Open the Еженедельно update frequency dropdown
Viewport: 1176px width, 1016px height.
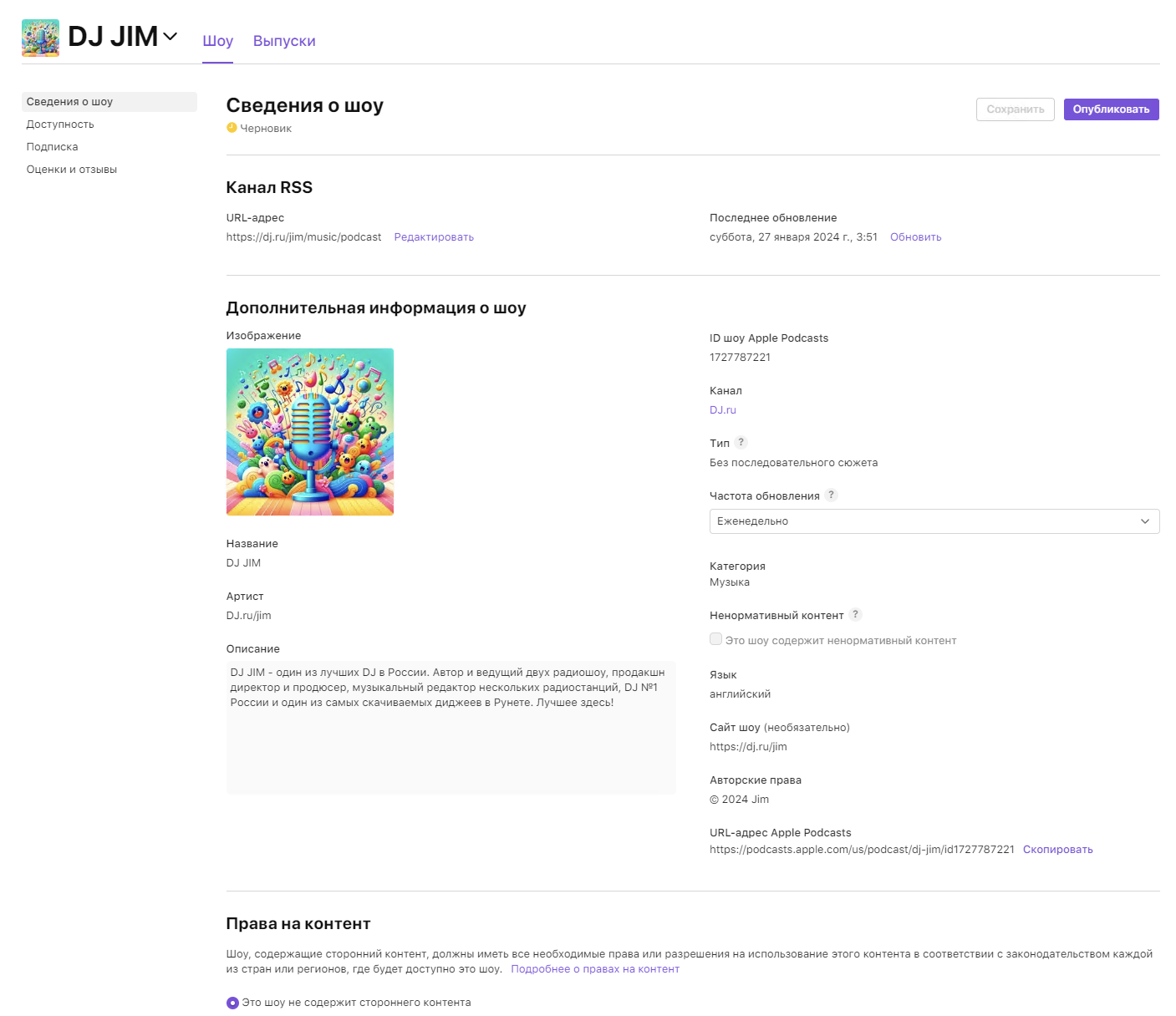pyautogui.click(x=934, y=521)
